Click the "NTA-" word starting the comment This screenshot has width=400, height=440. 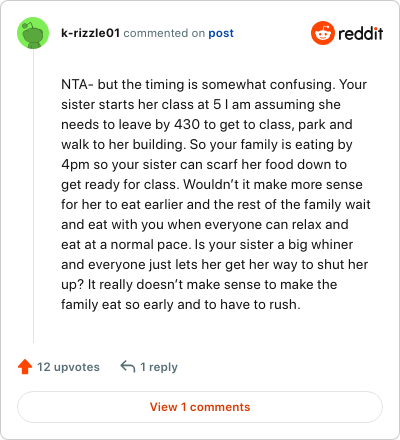(77, 84)
